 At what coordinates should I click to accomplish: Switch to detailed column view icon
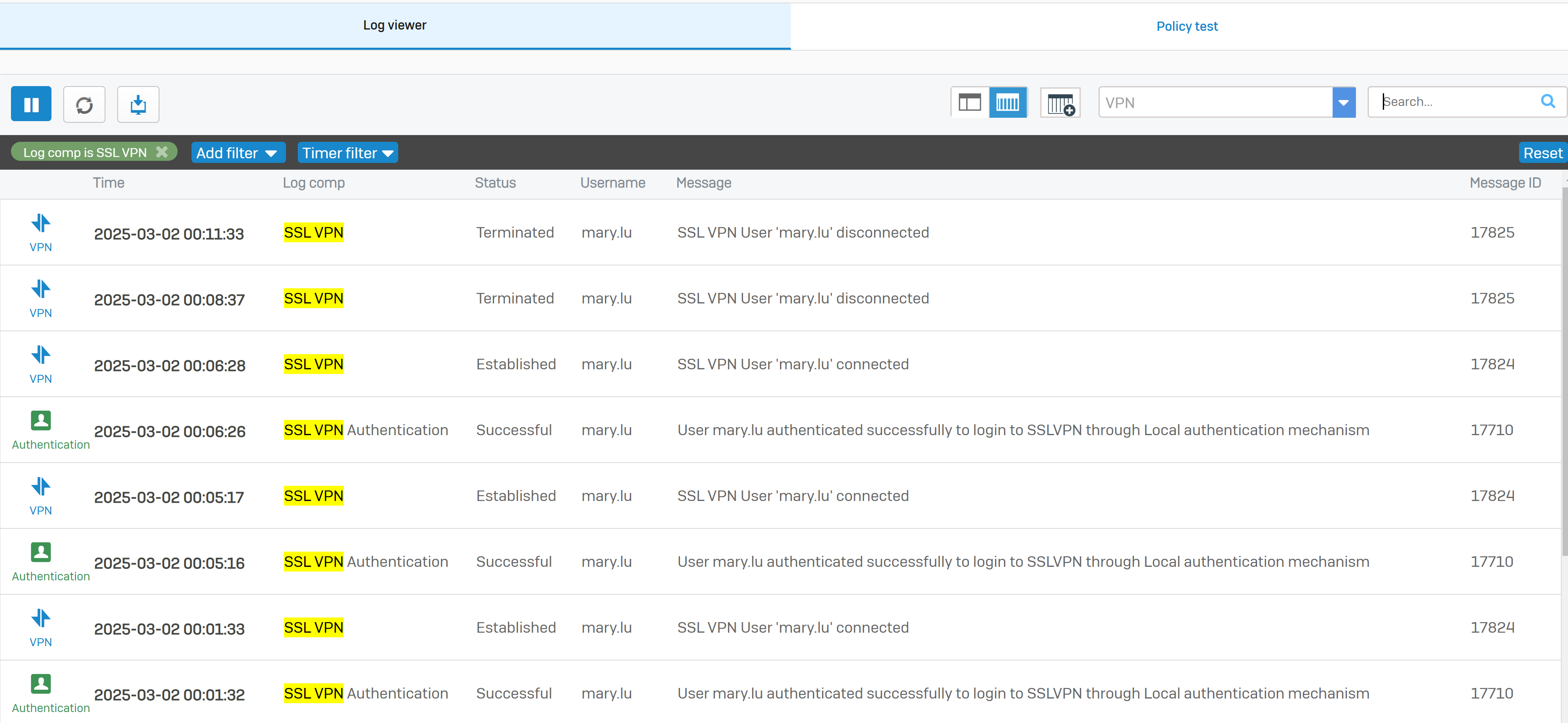coord(1008,102)
